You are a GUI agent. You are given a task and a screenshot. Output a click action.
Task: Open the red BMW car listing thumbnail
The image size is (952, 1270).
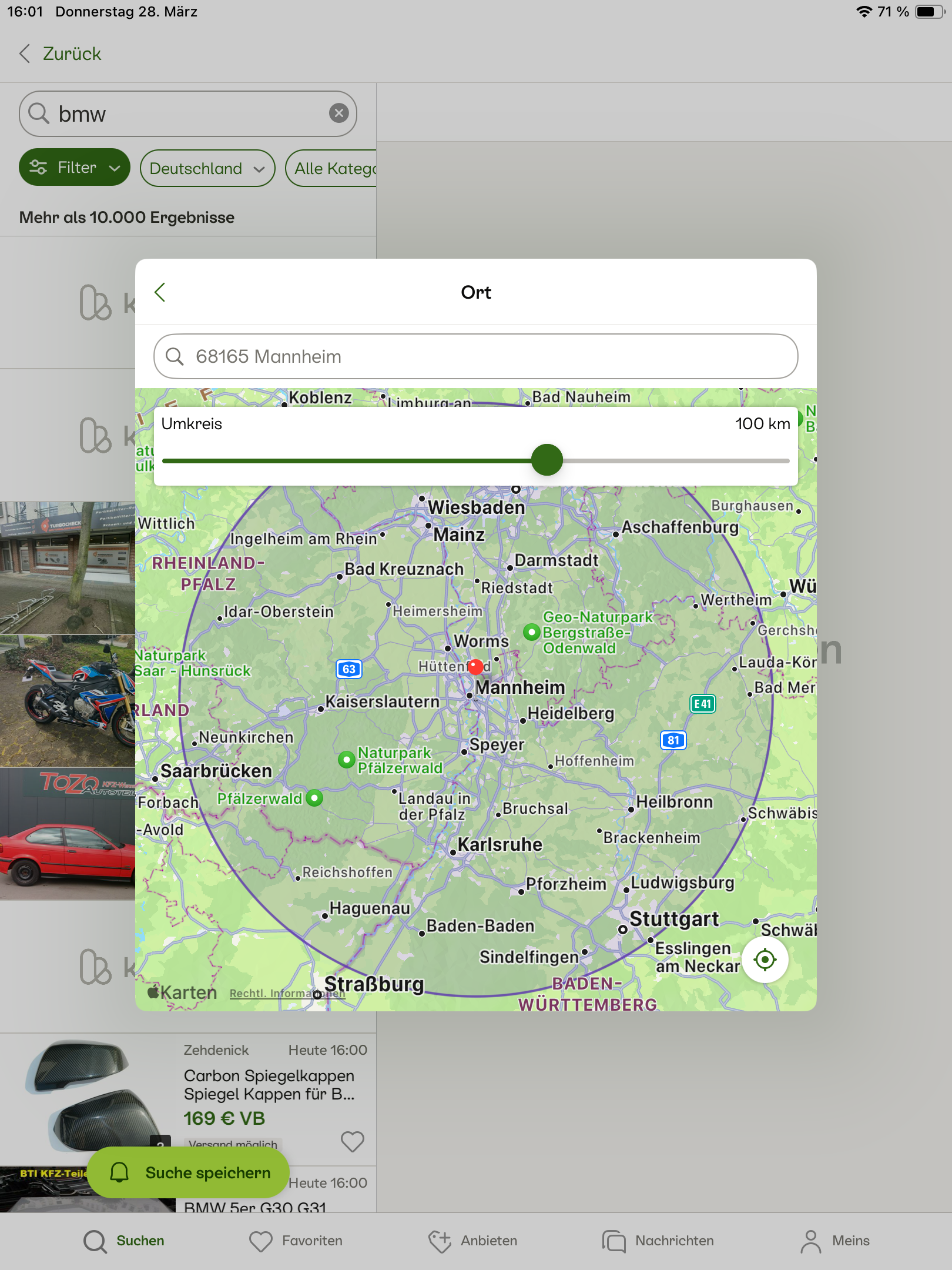68,834
